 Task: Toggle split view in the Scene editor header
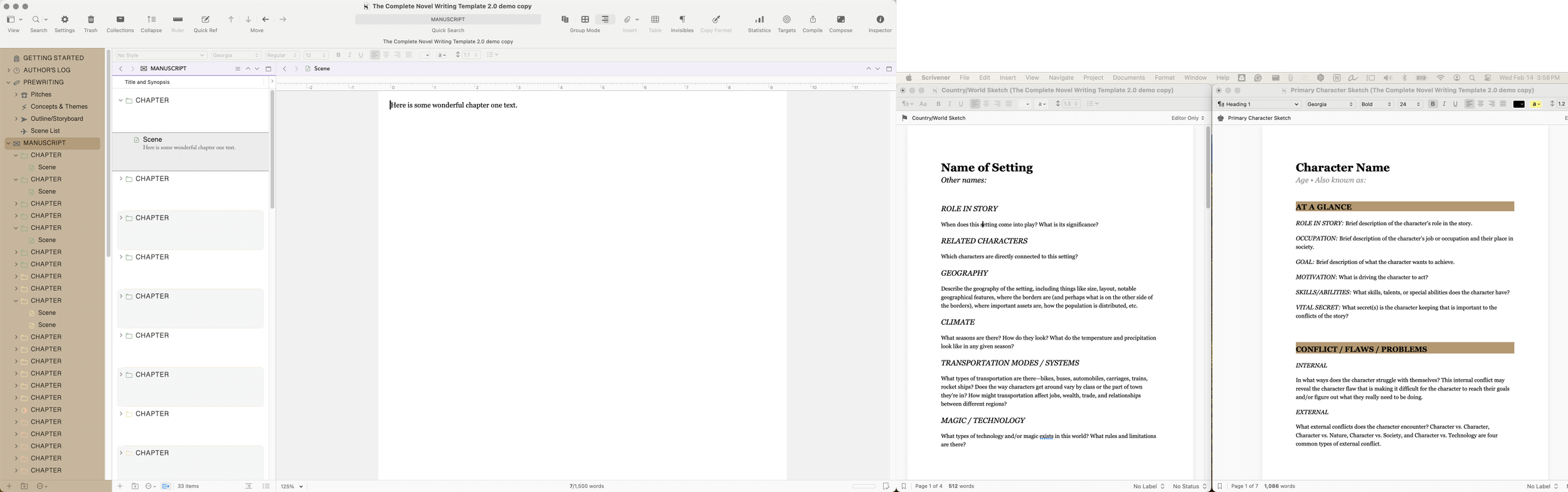(x=889, y=69)
